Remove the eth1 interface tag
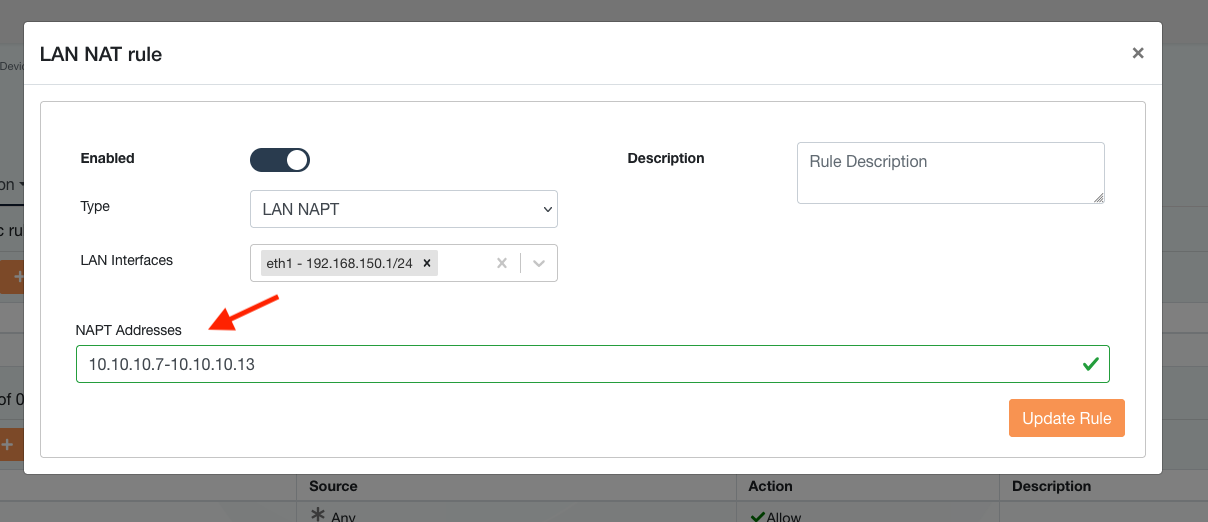This screenshot has height=522, width=1208. click(x=427, y=264)
